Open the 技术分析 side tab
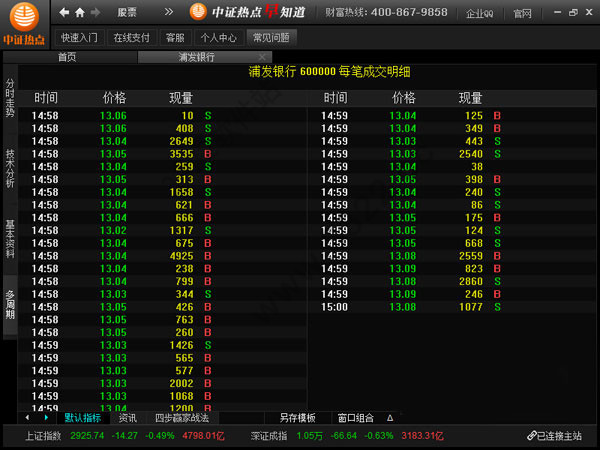Image resolution: width=600 pixels, height=450 pixels. 10,168
